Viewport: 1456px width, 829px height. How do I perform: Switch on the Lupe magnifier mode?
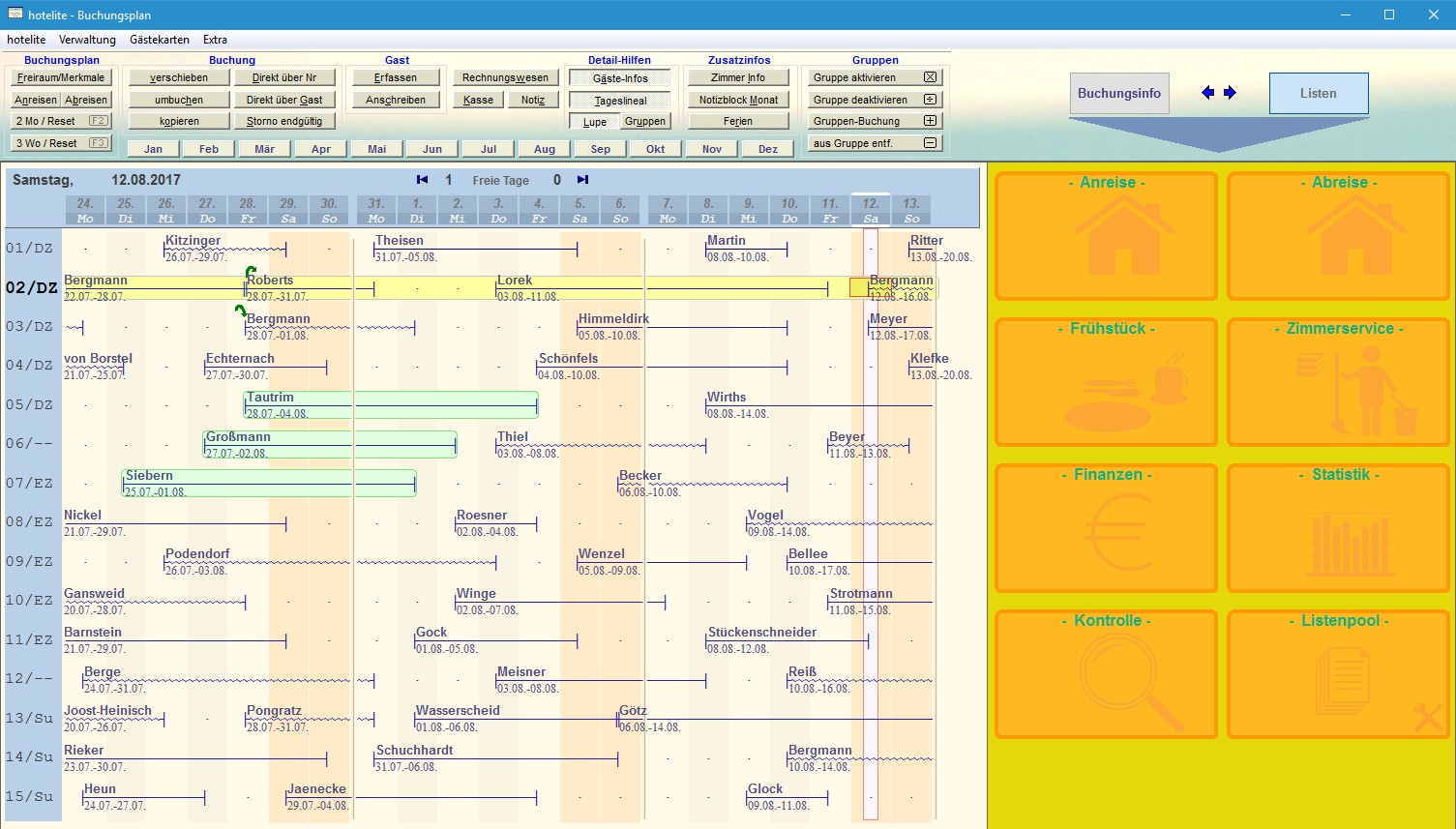[x=594, y=122]
